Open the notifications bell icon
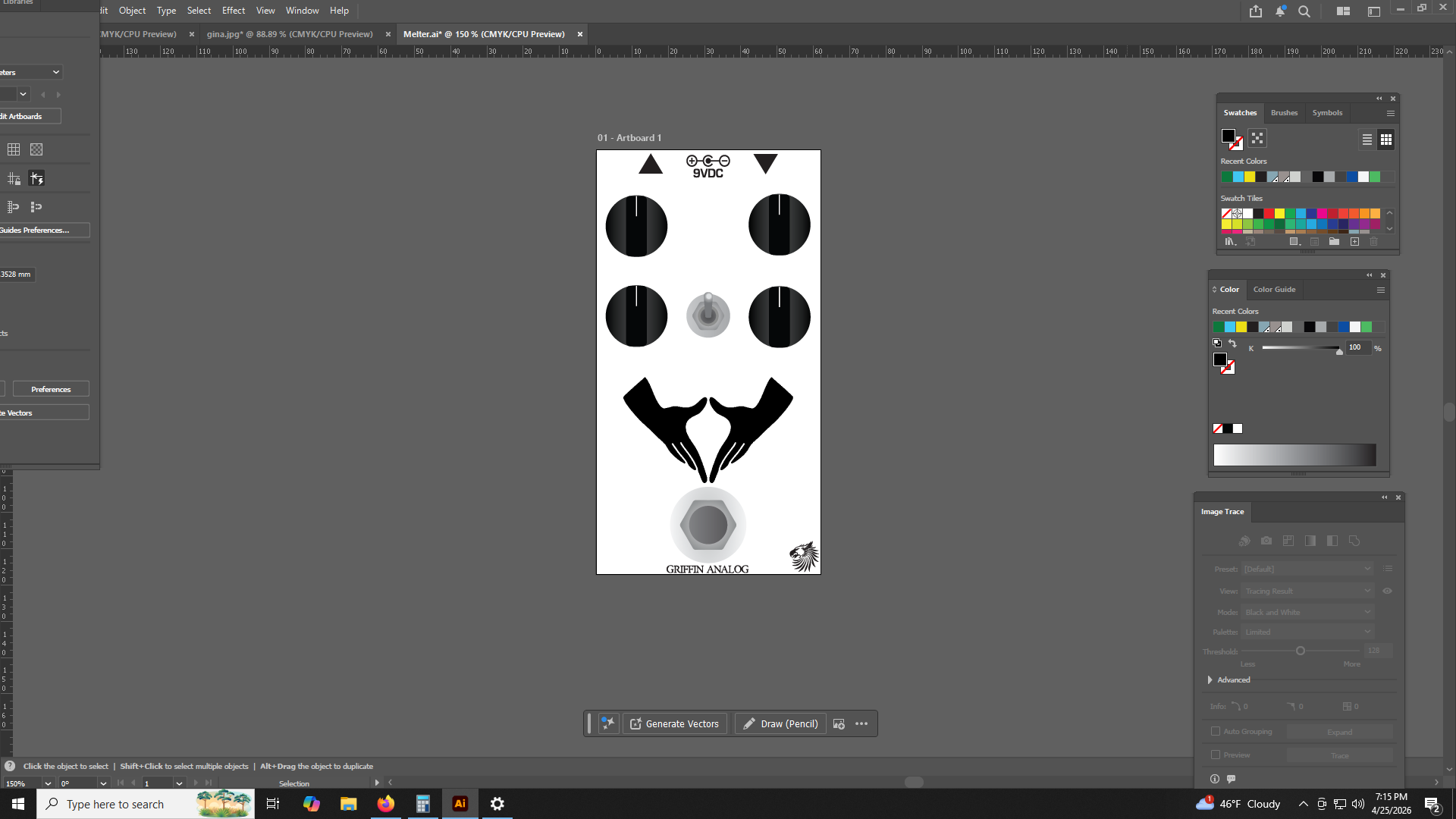The image size is (1456, 819). pos(1280,11)
